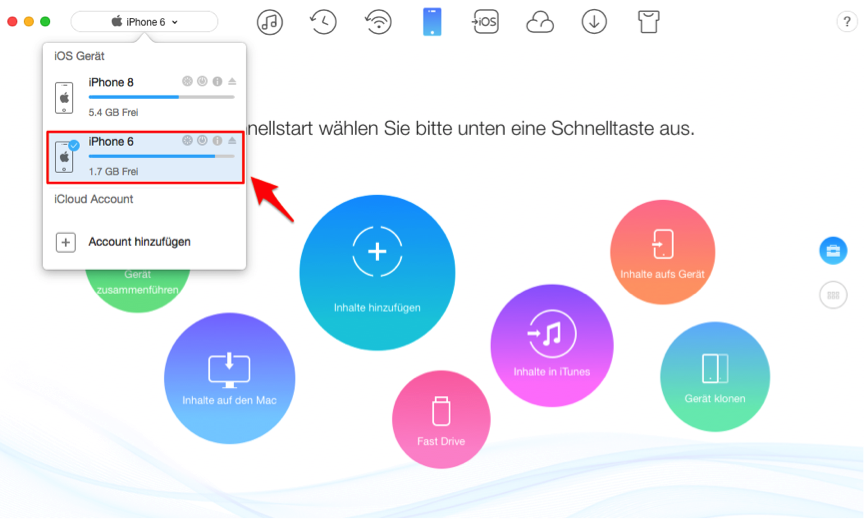864x519 pixels.
Task: Click the 'iCloud Account' section heading
Action: [x=94, y=199]
